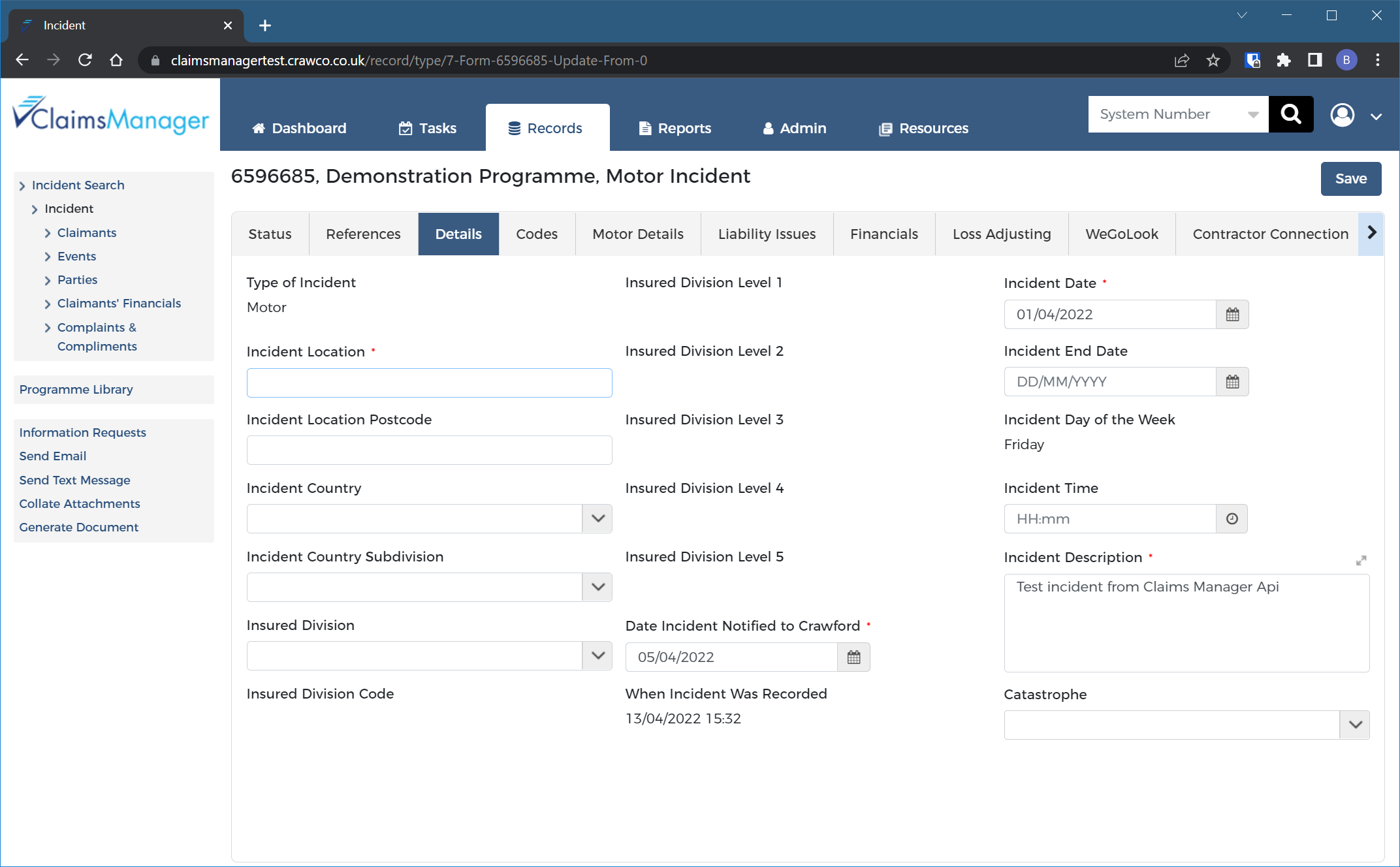1400x867 pixels.
Task: Open the Incident Time clock picker
Action: pos(1232,519)
